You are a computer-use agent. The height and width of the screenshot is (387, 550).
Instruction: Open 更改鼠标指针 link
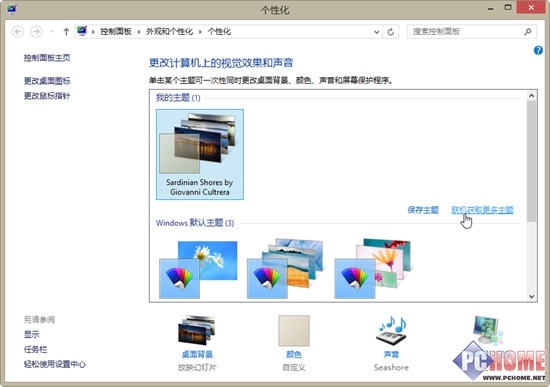[x=47, y=96]
